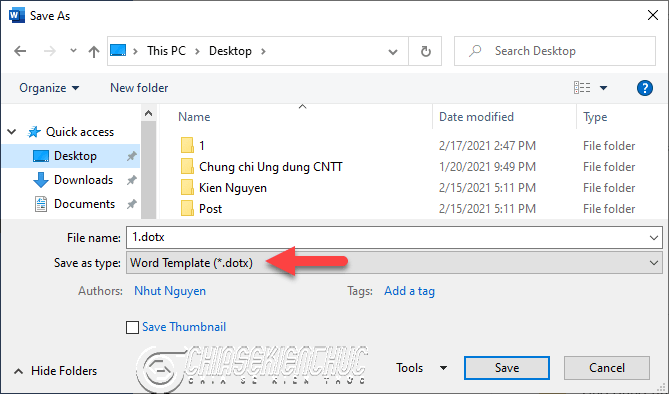Image resolution: width=669 pixels, height=394 pixels.
Task: Enable the Save Thumbnail checkbox
Action: 132,327
